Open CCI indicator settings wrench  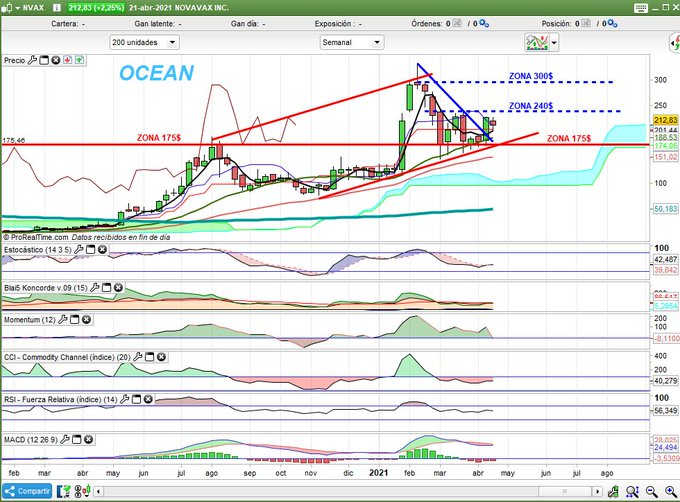click(x=137, y=357)
